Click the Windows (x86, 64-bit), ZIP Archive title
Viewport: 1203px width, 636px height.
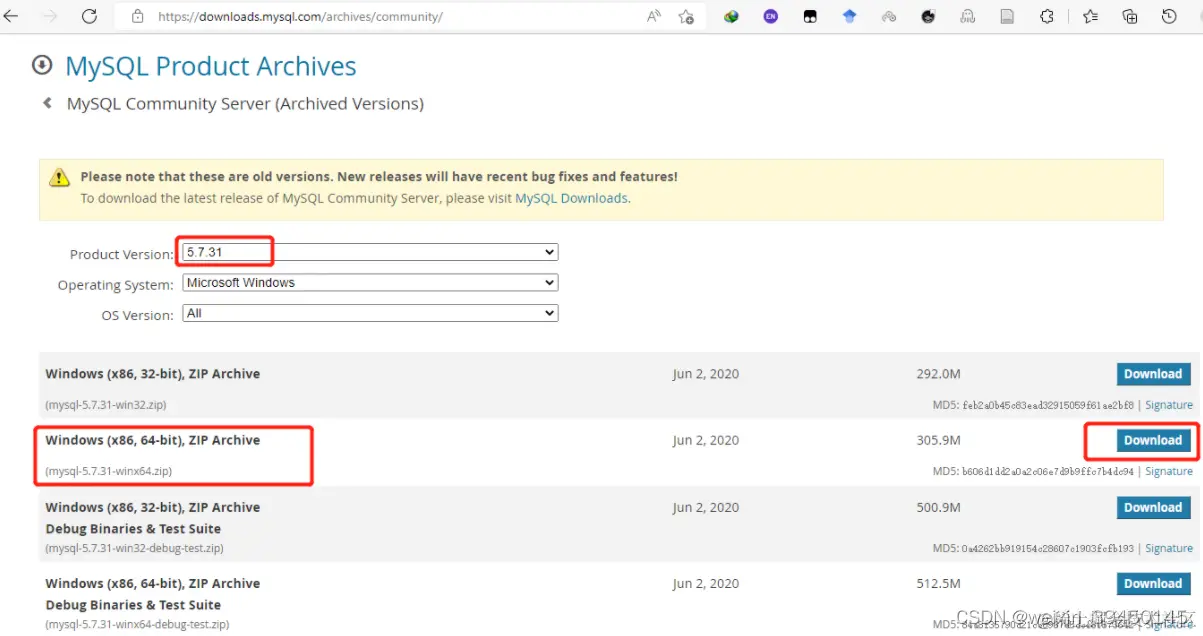point(153,440)
